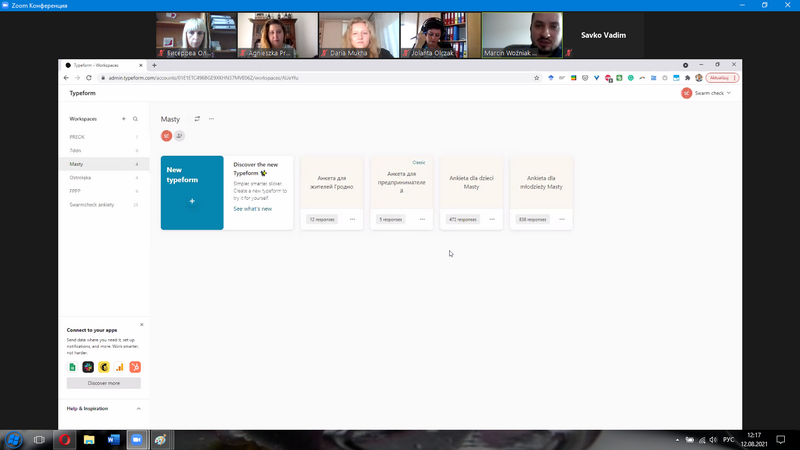
Task: Click the Typeform logo text
Action: pos(83,93)
